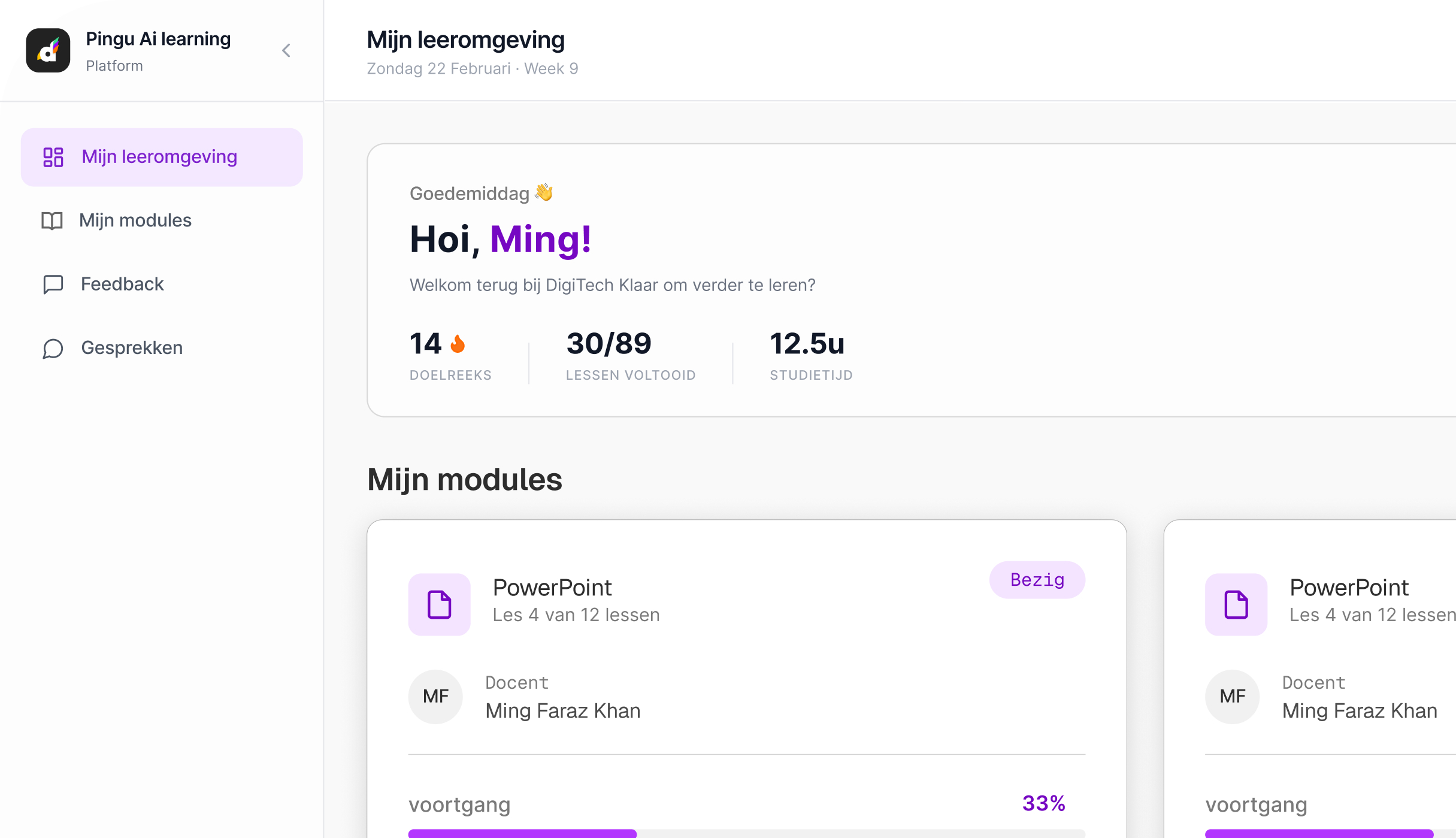1456x838 pixels.
Task: Click the file icon of the first PowerPoint module
Action: [x=440, y=604]
